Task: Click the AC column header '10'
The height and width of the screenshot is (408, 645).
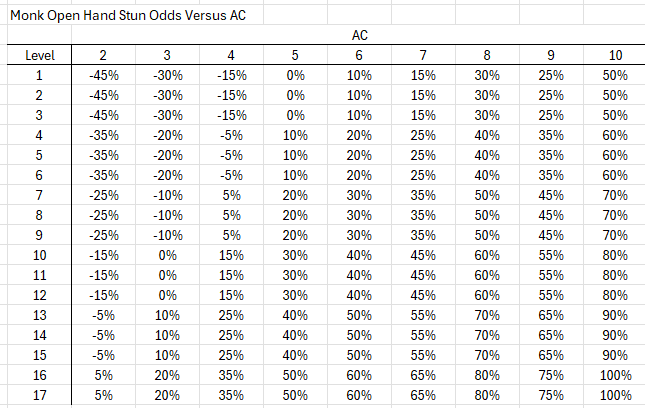Action: tap(615, 55)
